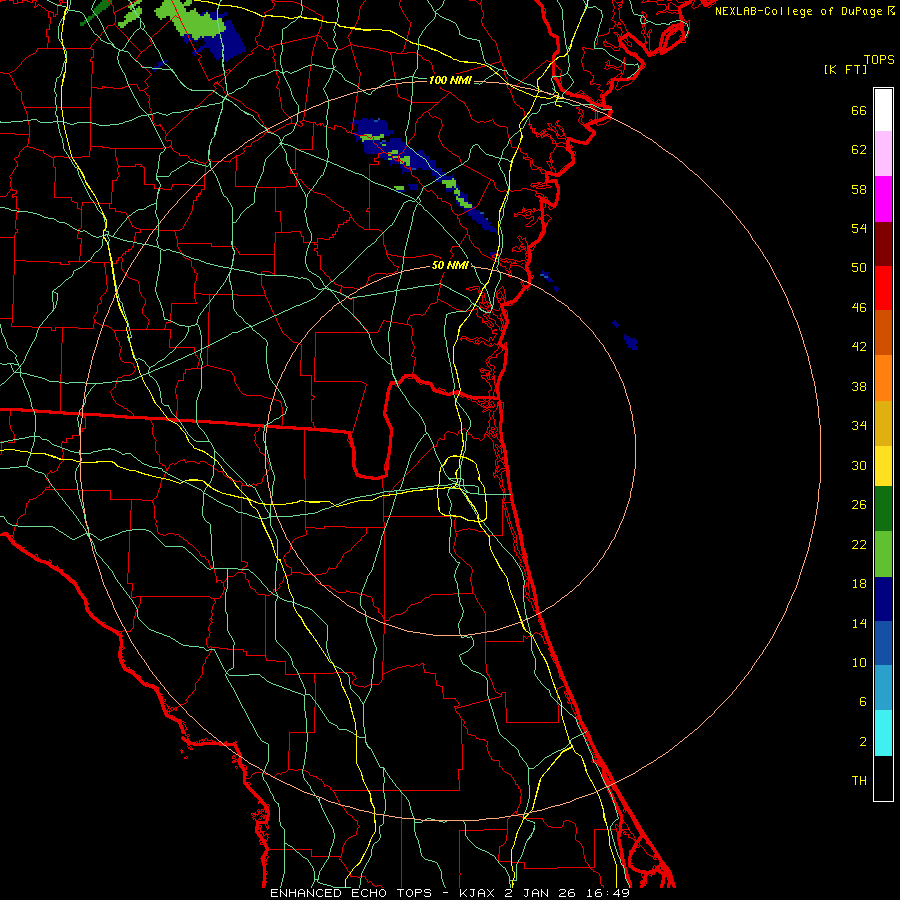The image size is (900, 900).
Task: Select the dark red legend swatch
Action: pos(883,244)
